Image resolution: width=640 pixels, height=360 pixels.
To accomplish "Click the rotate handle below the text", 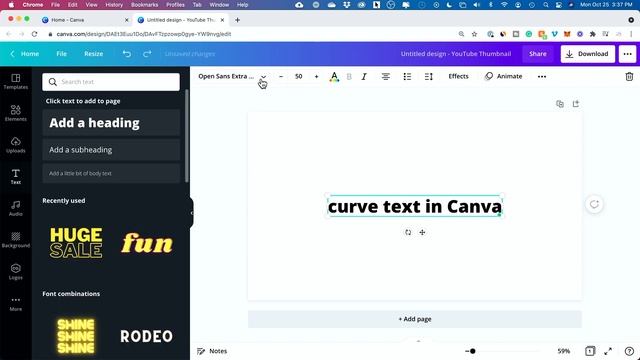I will click(x=408, y=232).
